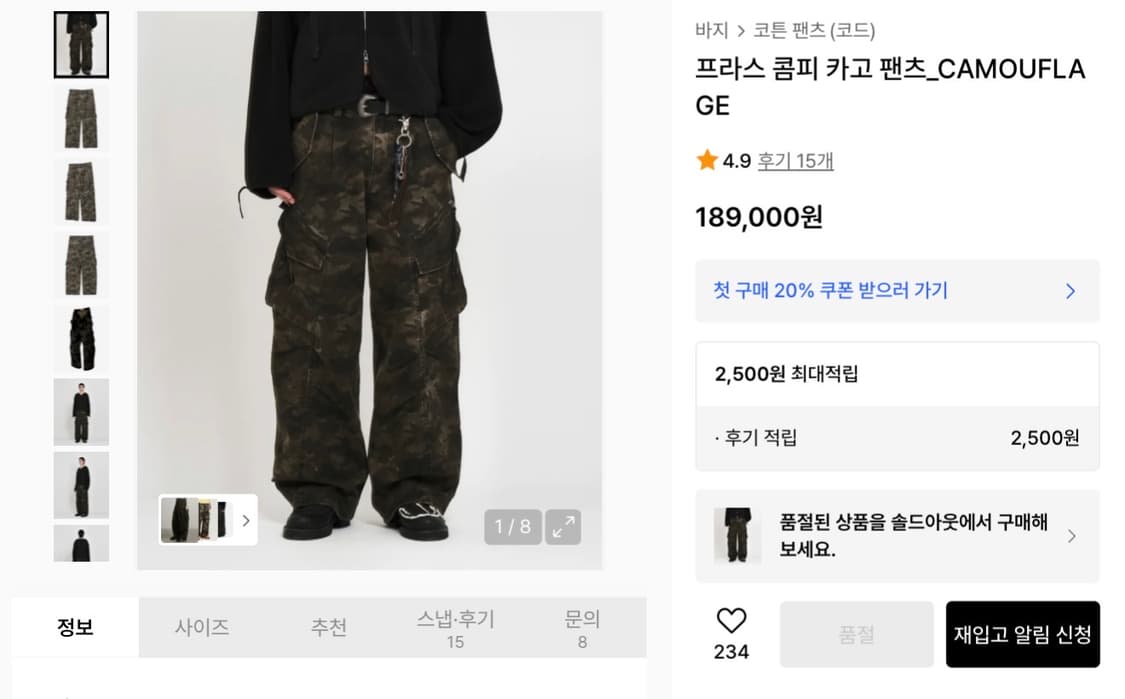Click the disabled 품절 button
1125x699 pixels.
point(856,634)
